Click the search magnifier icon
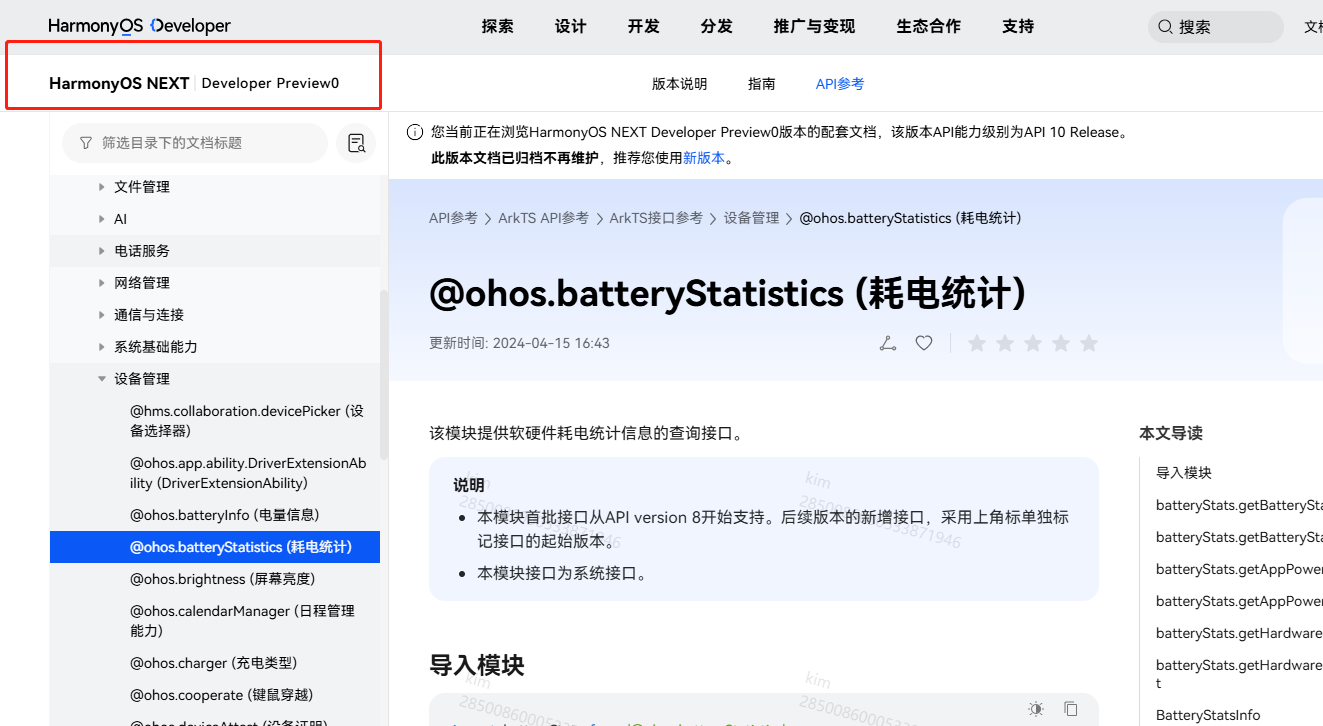 [x=1165, y=27]
